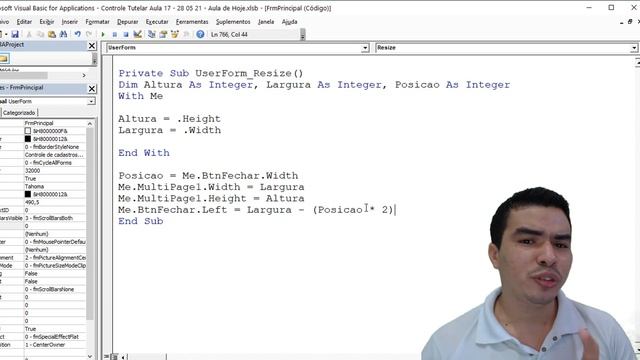Open the Executar menu

pos(157,22)
